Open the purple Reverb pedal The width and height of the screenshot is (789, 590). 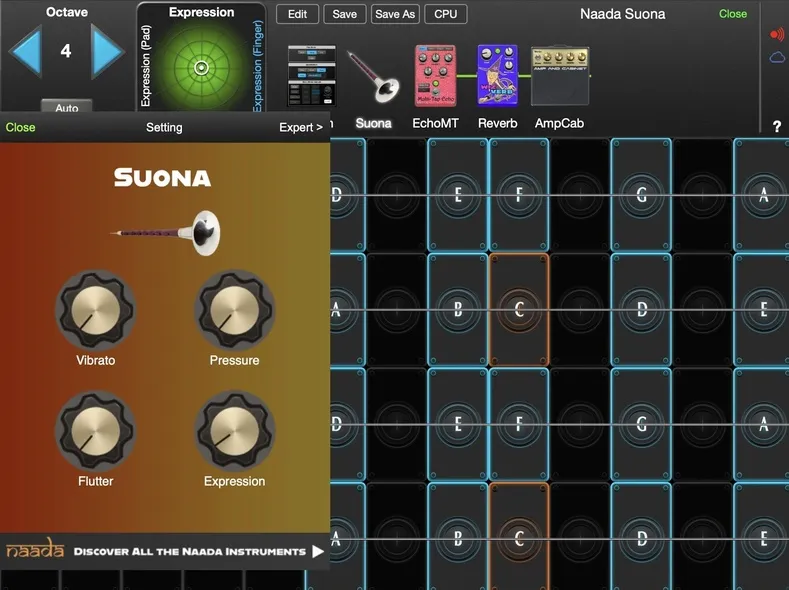pyautogui.click(x=497, y=75)
